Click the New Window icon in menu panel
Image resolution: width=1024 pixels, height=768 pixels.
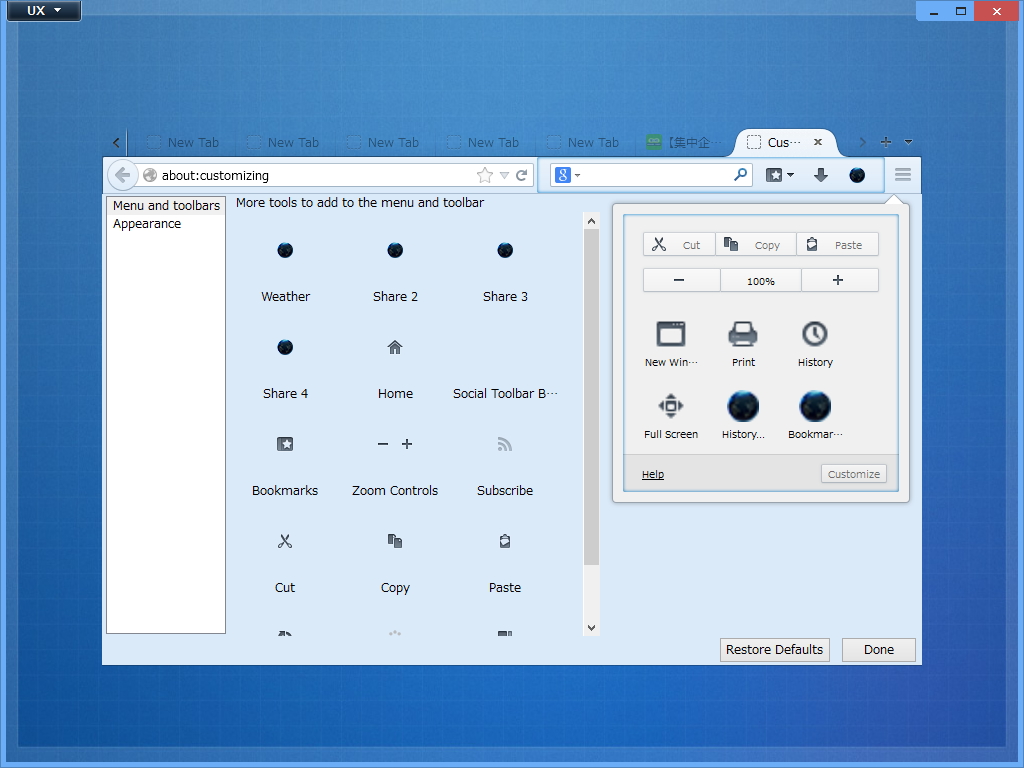tap(671, 334)
